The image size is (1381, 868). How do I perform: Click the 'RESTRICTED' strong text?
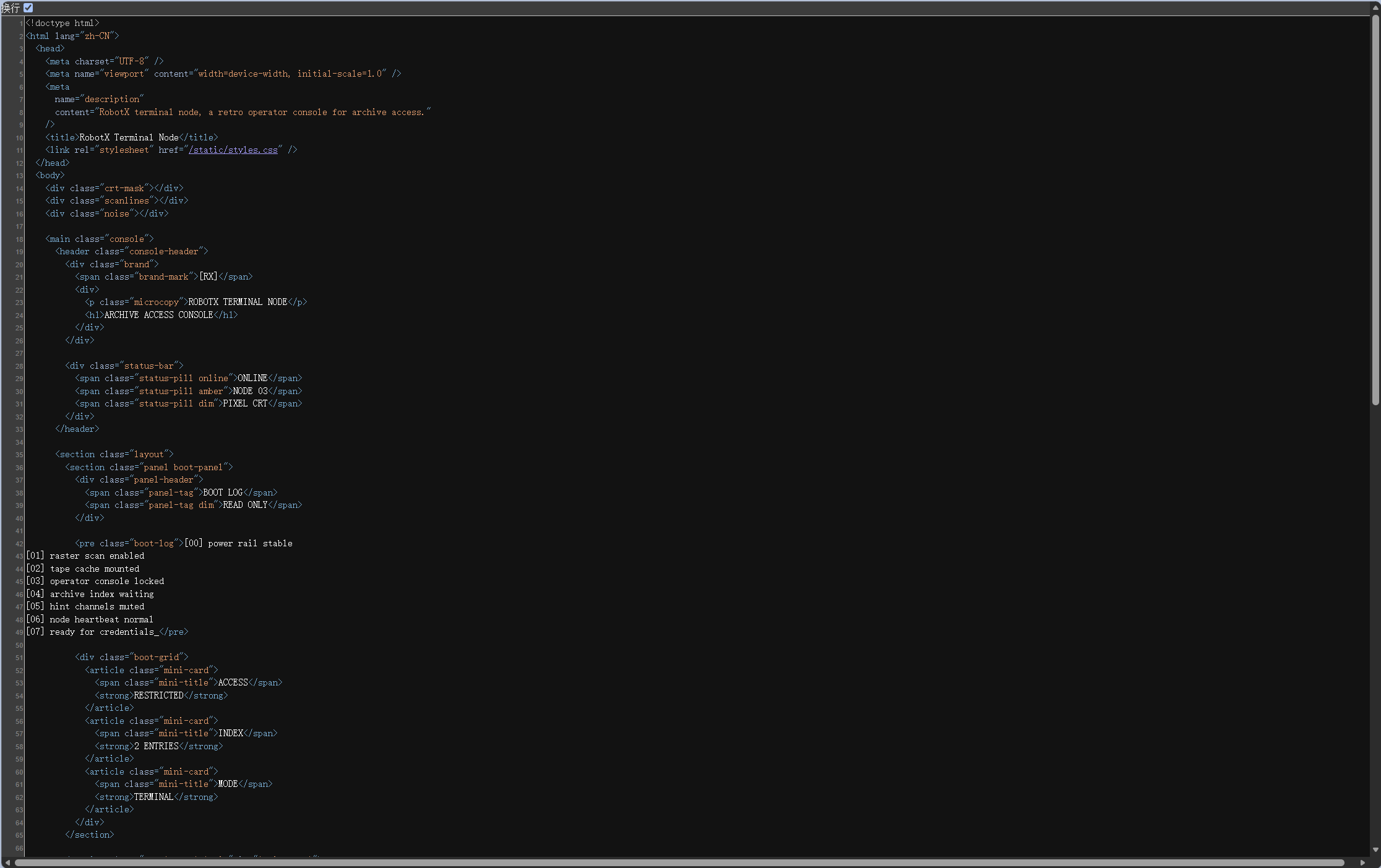pos(158,695)
